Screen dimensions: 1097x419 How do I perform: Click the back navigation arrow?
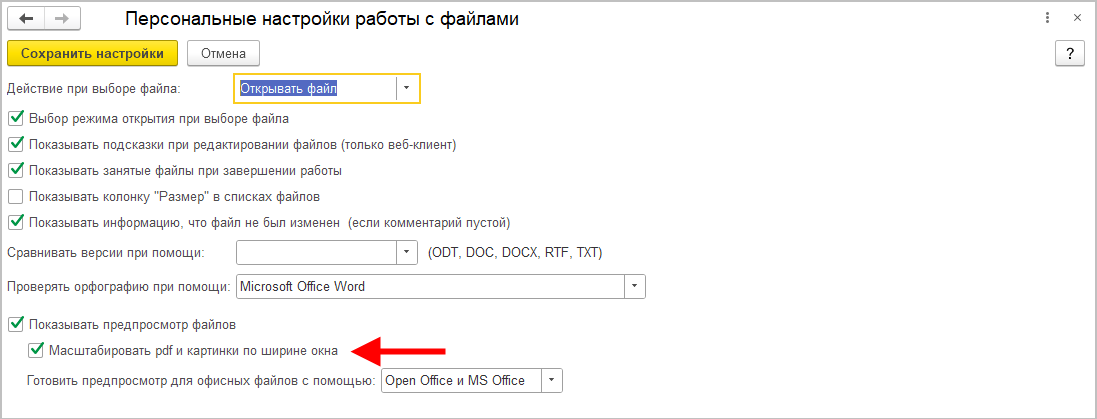point(26,19)
